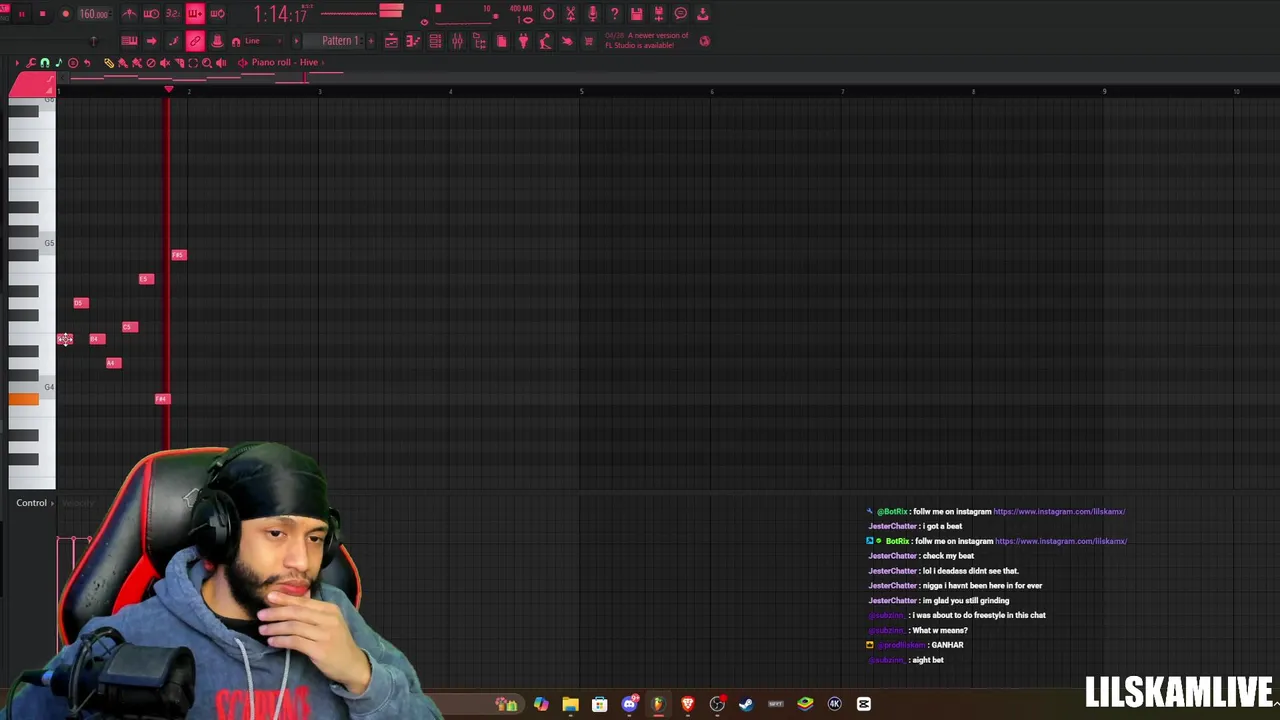Pause playback with the pause button
Image resolution: width=1280 pixels, height=720 pixels.
[21, 14]
